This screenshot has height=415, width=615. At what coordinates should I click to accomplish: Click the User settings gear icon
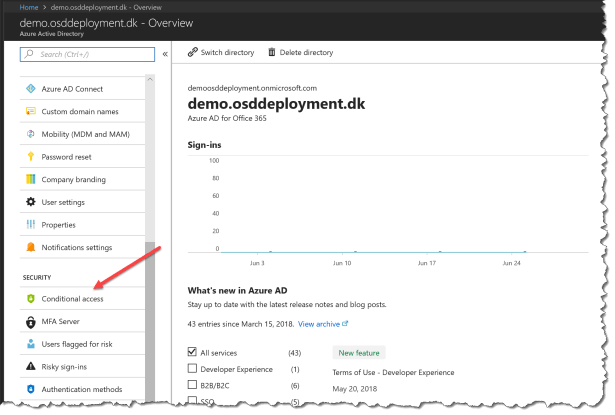click(31, 202)
